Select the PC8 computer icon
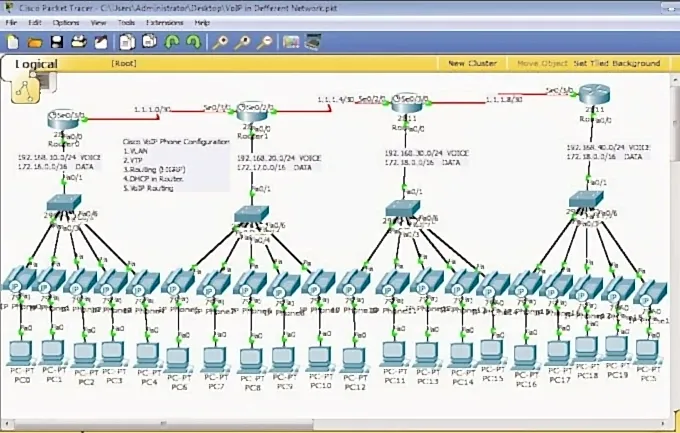Image resolution: width=680 pixels, height=433 pixels. coord(252,361)
